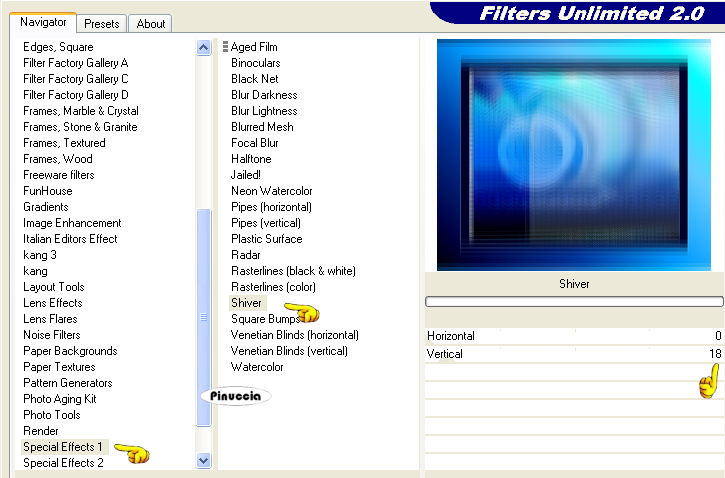The height and width of the screenshot is (478, 725).
Task: Choose the Watercolor filter
Action: coord(257,367)
